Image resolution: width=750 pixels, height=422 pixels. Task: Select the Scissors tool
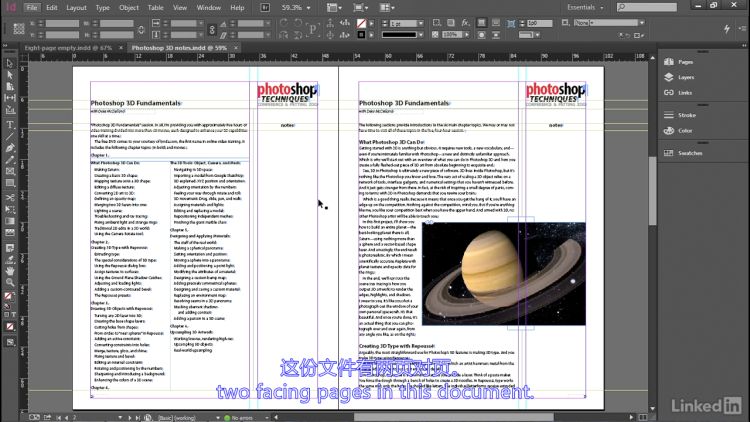[10, 198]
